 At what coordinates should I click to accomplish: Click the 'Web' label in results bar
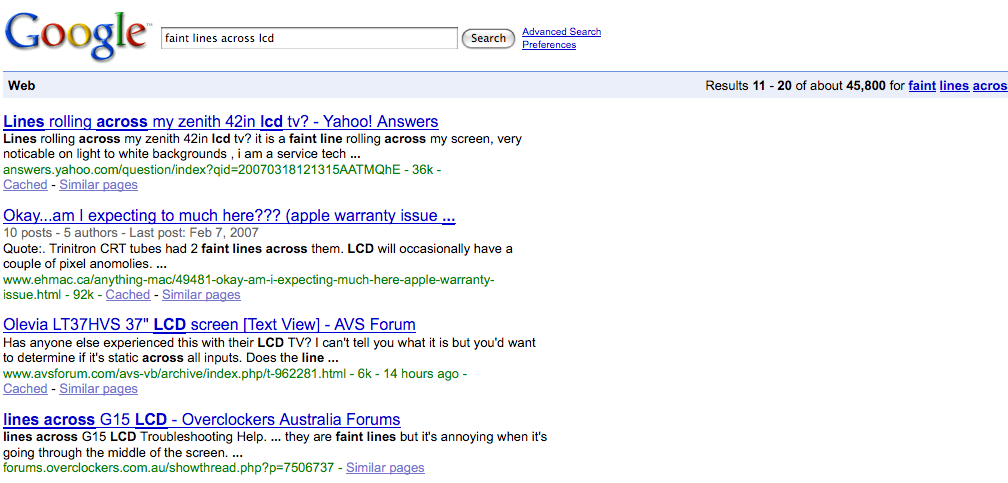(21, 86)
